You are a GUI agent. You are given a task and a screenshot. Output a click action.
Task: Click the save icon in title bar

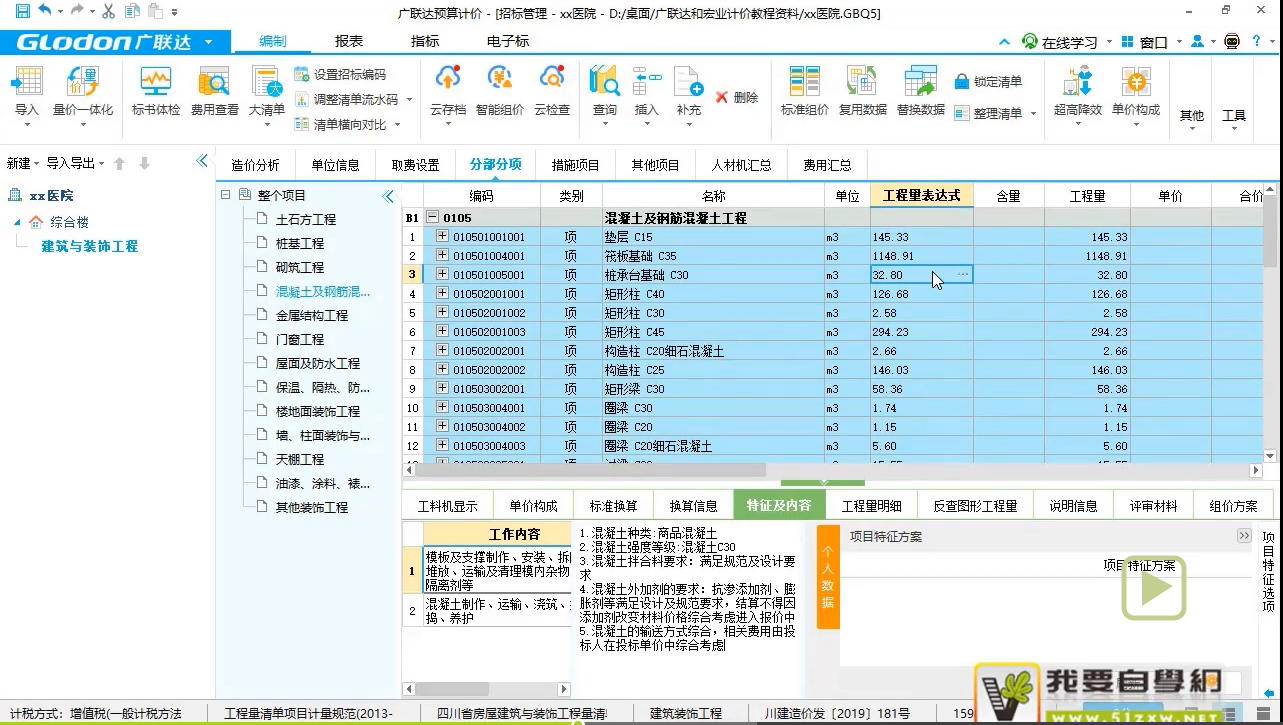click(x=22, y=10)
